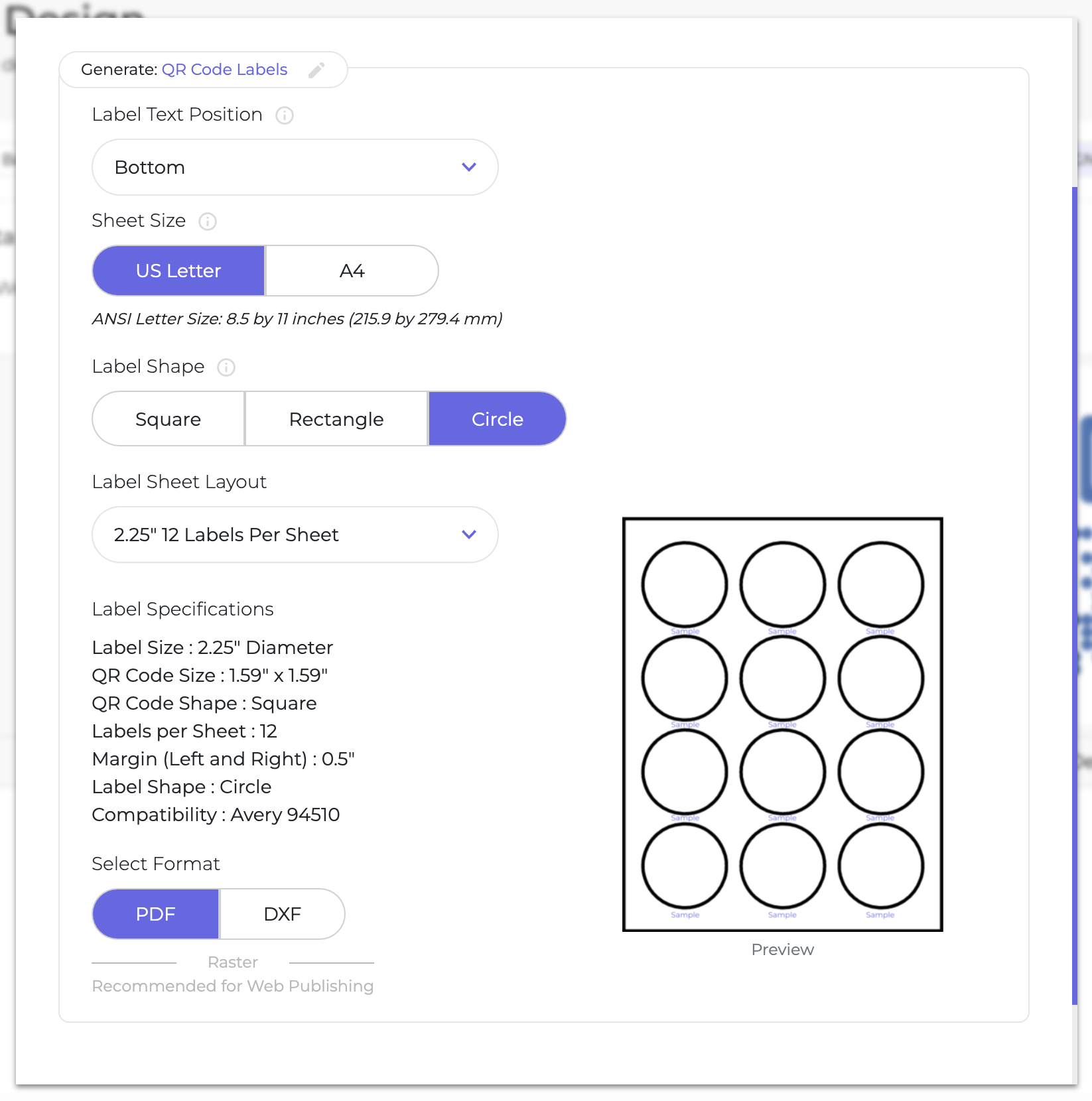Click the first circle in the preview sheet
This screenshot has height=1101, width=1092.
click(685, 584)
